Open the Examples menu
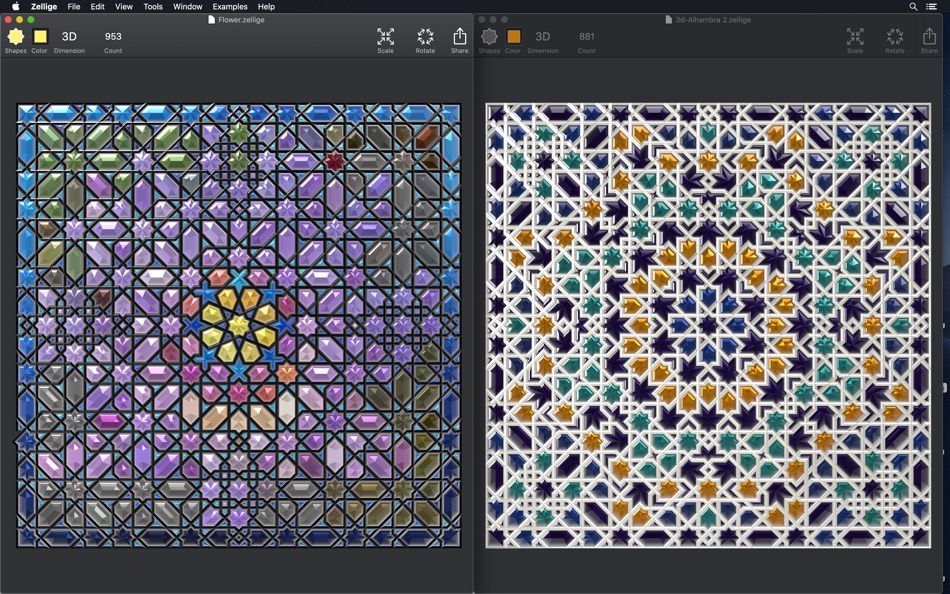 click(229, 6)
